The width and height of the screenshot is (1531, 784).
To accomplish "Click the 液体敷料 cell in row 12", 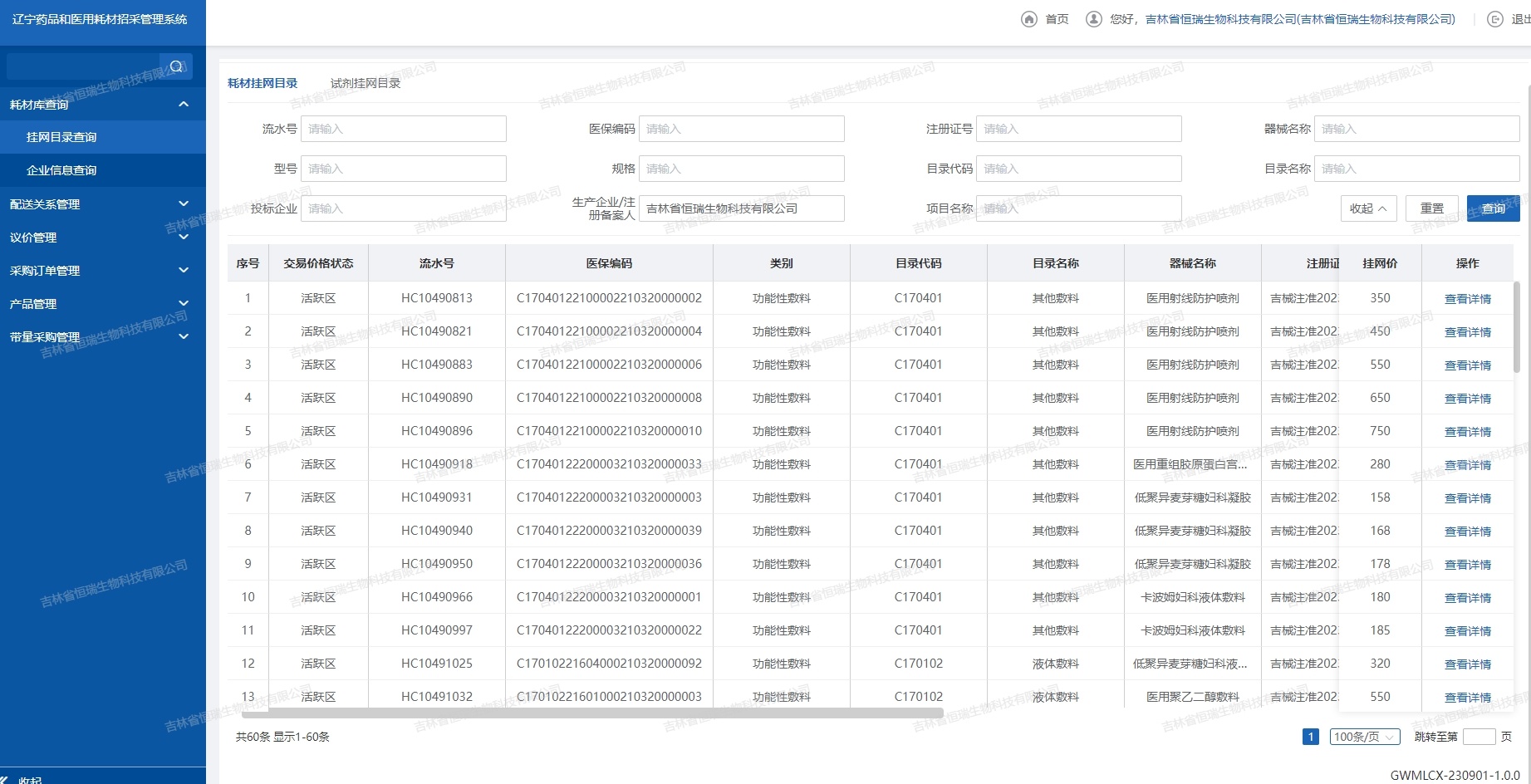I will [x=1055, y=664].
